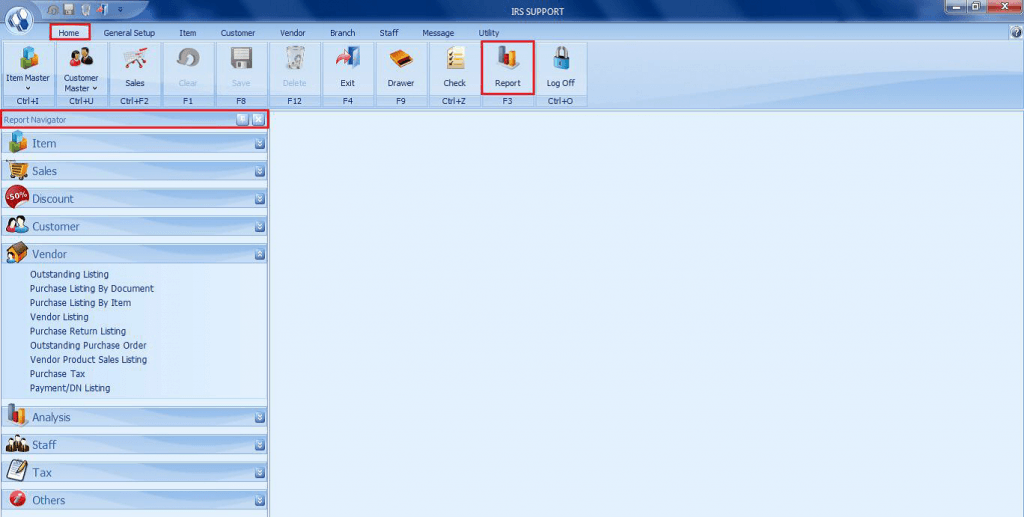The width and height of the screenshot is (1024, 517).
Task: Open the Utility ribbon tab
Action: coord(488,33)
